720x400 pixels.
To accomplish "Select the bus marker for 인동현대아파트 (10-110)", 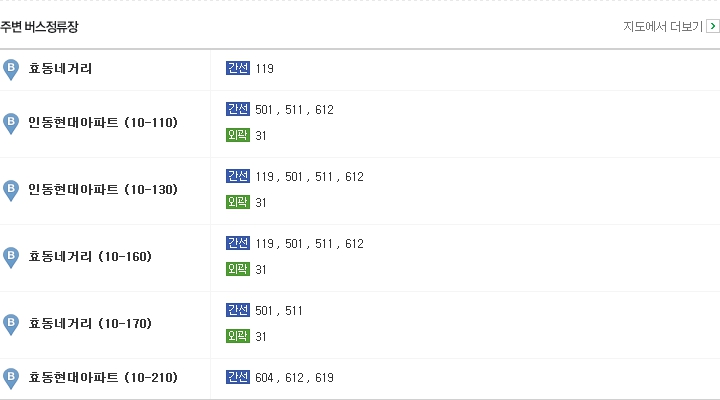I will (x=11, y=124).
